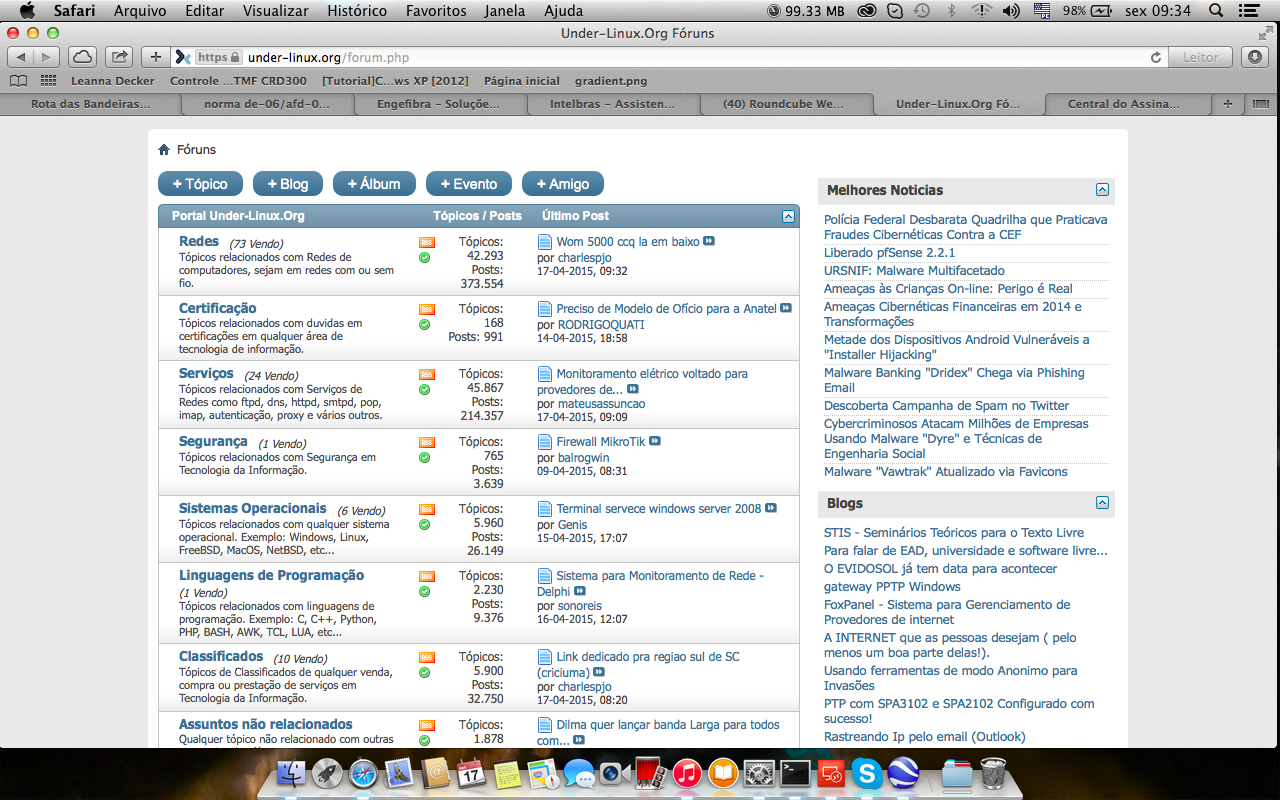Click the 'Leitor' reader button
This screenshot has height=800, width=1280.
click(x=1201, y=57)
